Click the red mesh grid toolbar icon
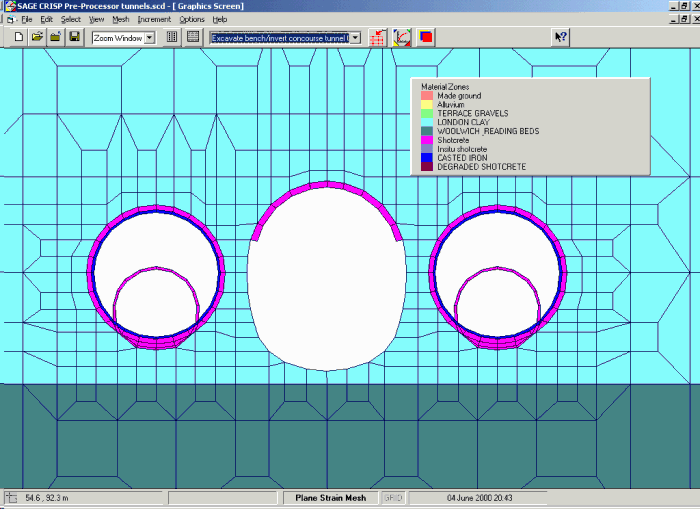This screenshot has width=700, height=509. [378, 38]
